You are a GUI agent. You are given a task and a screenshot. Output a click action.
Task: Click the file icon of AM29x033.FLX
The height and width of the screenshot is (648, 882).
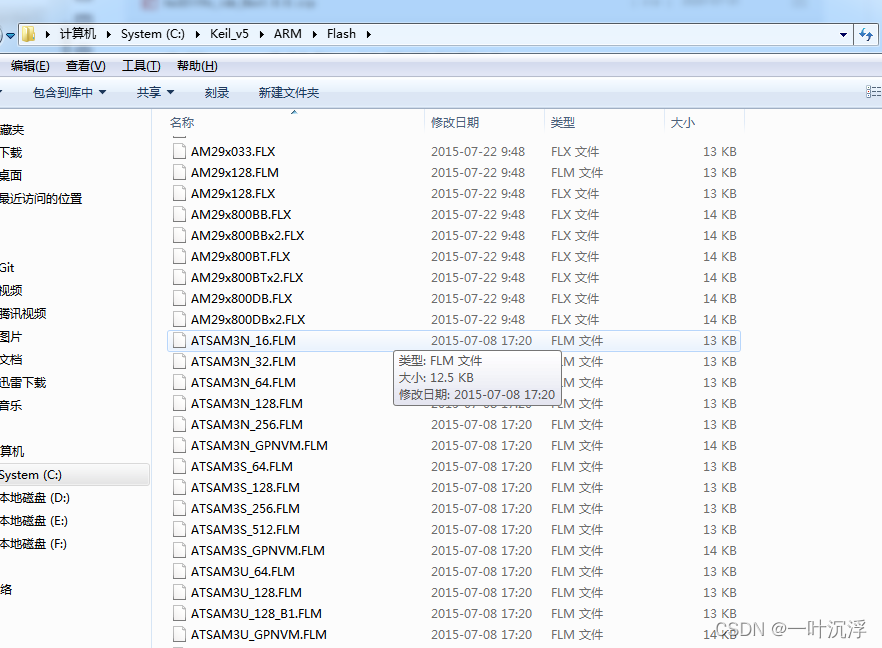[x=179, y=151]
